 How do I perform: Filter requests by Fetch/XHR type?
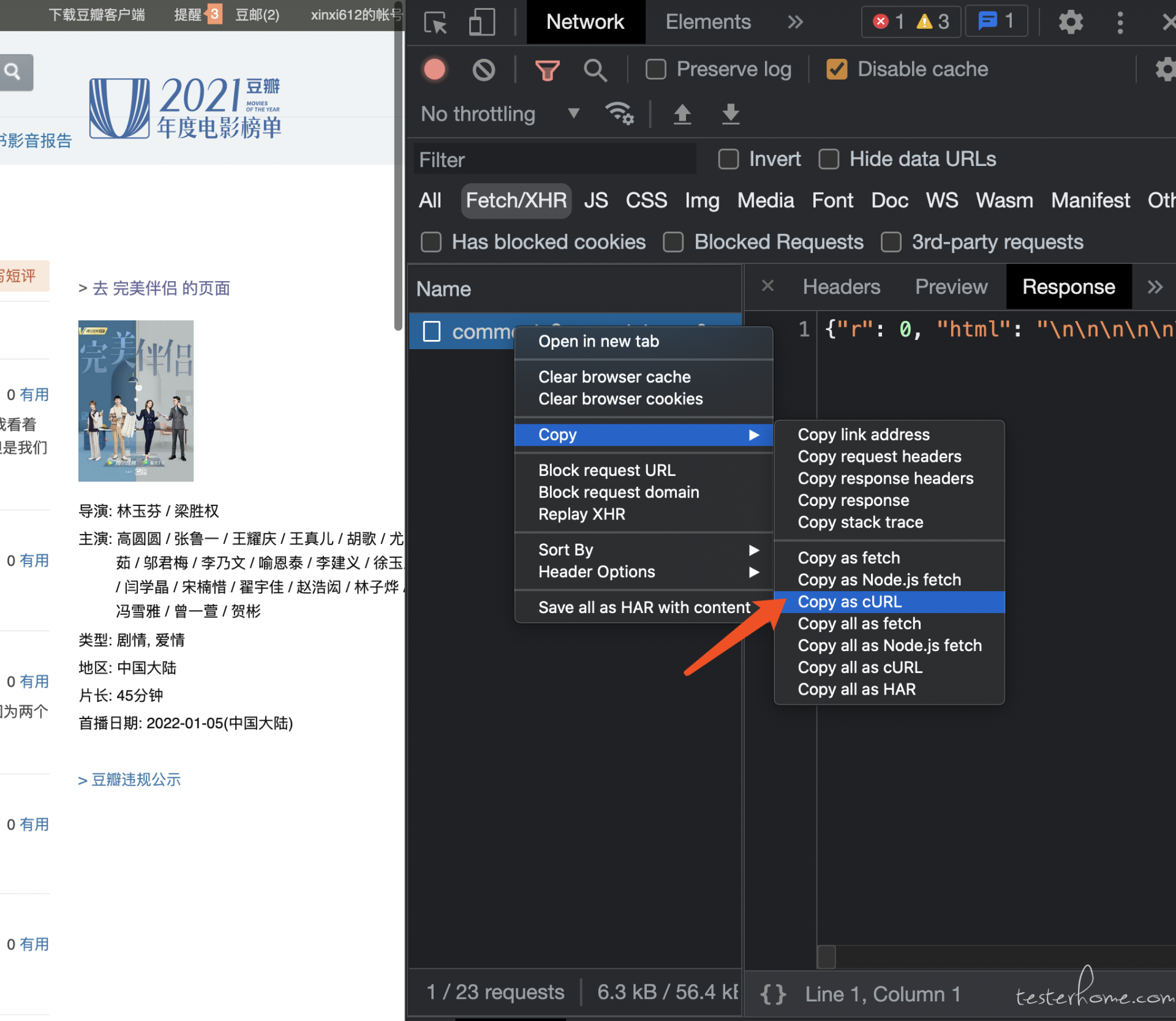516,200
